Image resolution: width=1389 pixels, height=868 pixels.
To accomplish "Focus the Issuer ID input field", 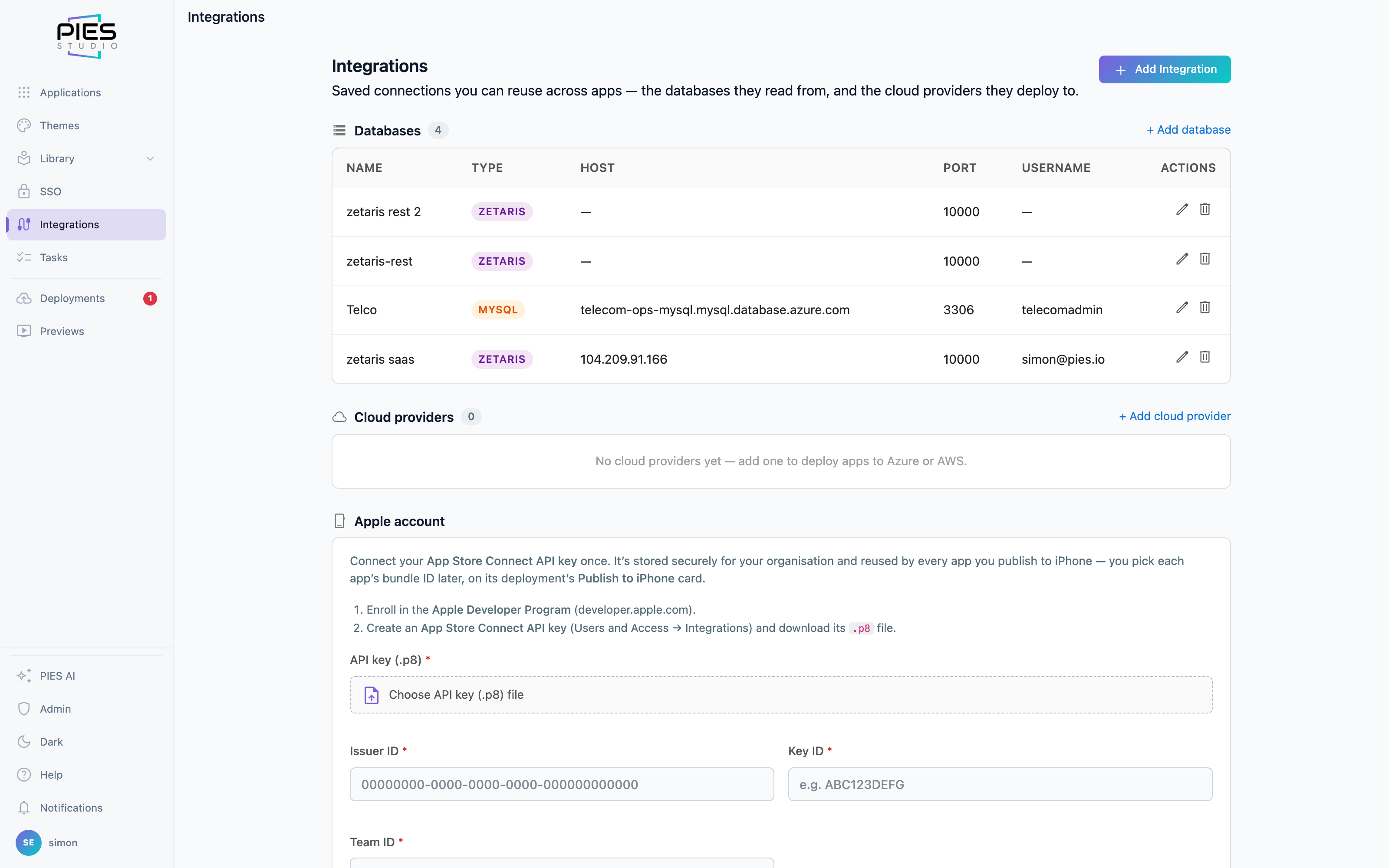I will pos(562,784).
